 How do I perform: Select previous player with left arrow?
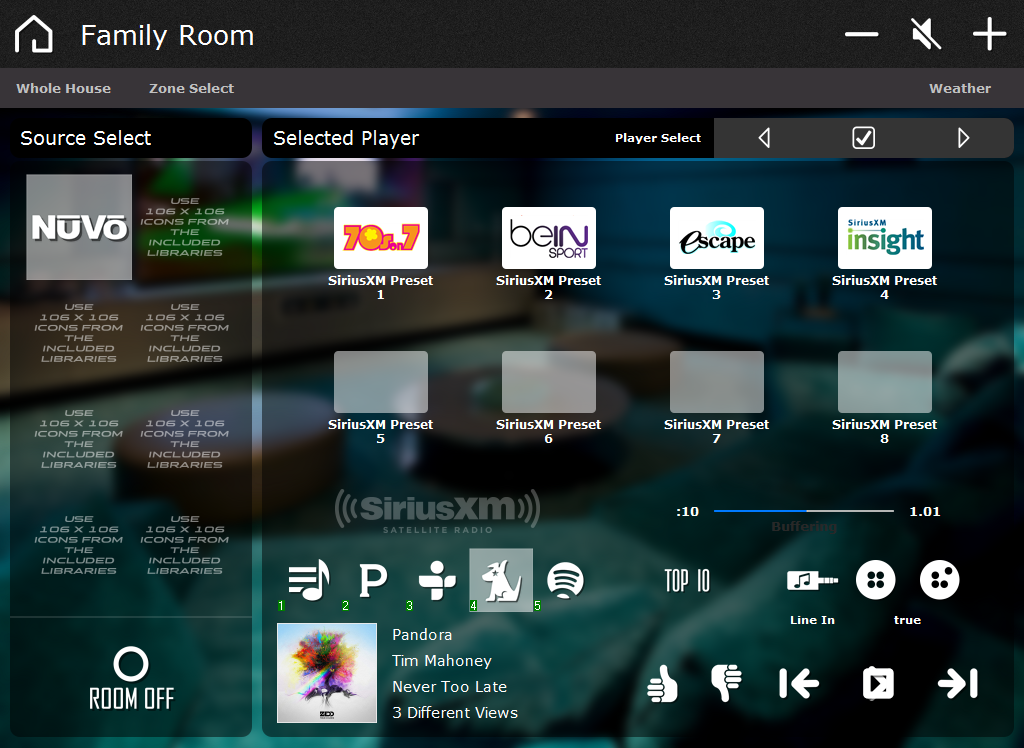[764, 138]
